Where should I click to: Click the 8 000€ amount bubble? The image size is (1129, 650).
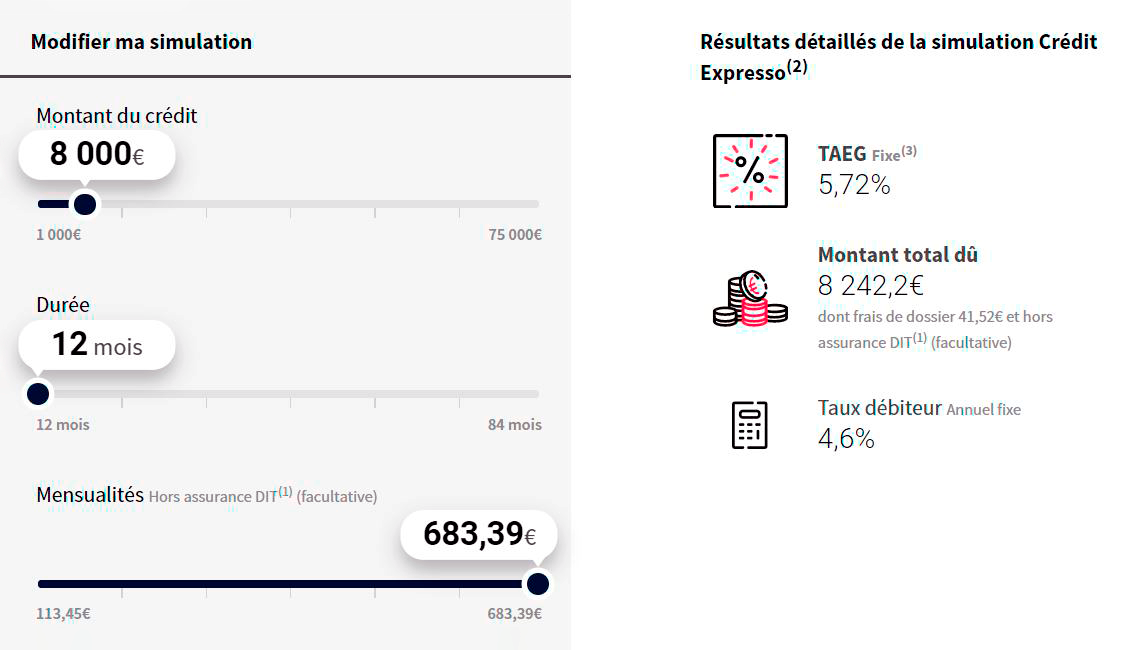[96, 155]
